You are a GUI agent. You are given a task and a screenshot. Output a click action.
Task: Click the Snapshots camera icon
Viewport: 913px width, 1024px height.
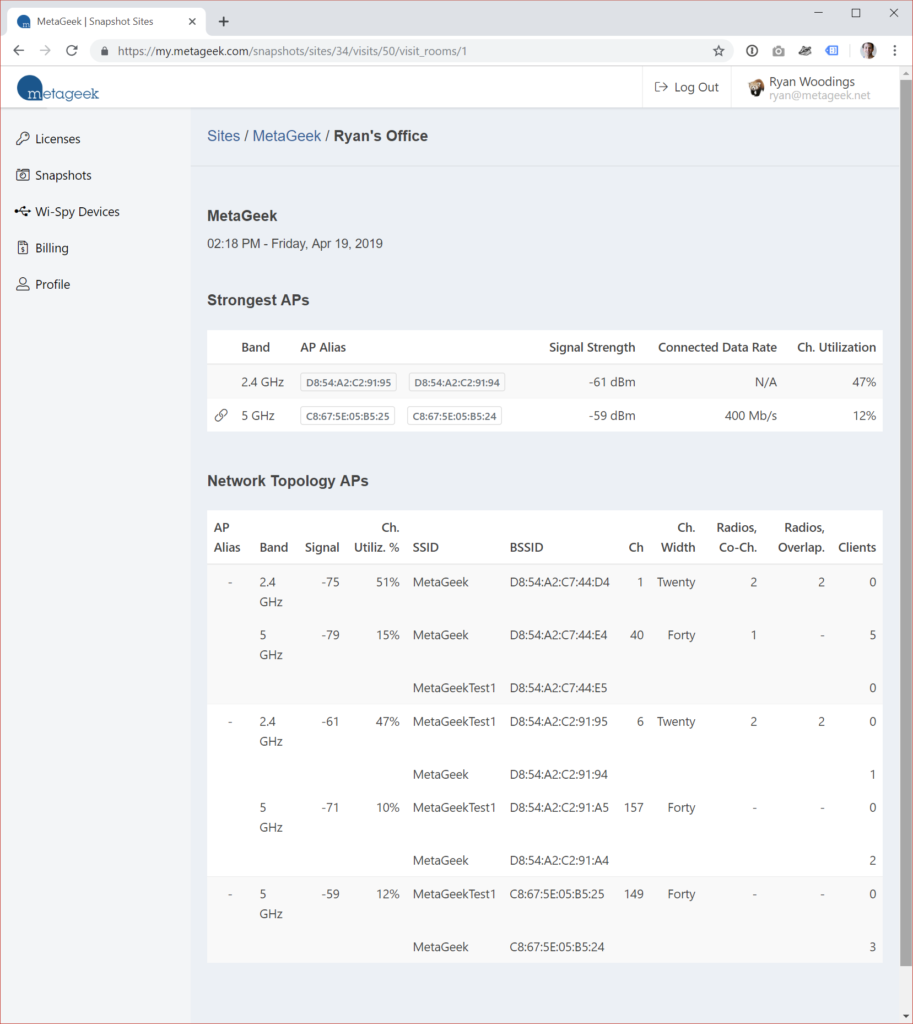click(23, 175)
